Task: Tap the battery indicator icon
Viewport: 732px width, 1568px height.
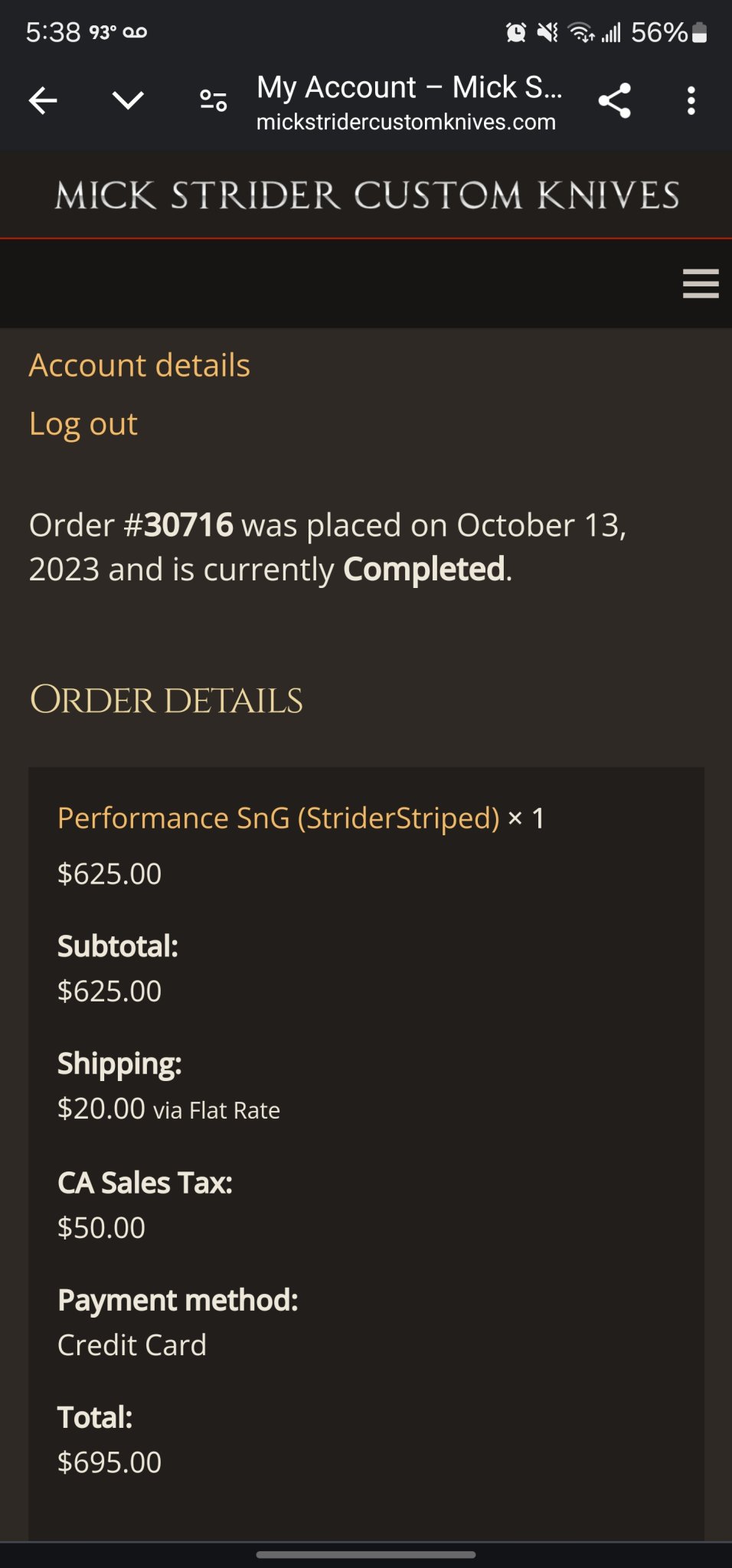Action: tap(699, 32)
